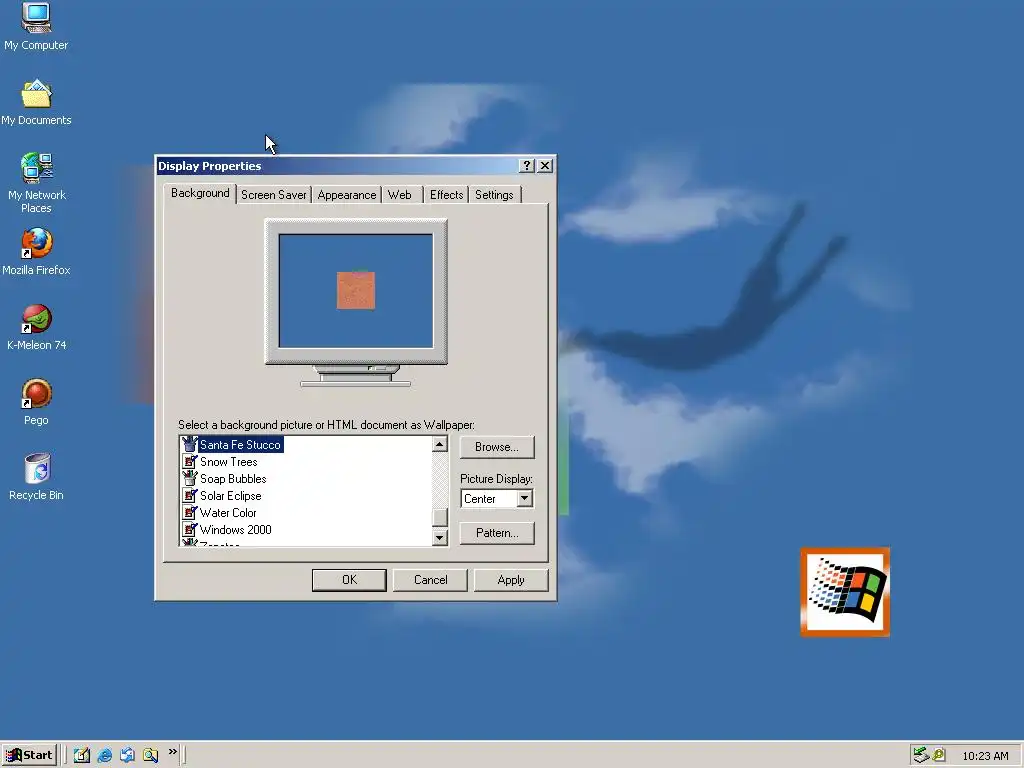1024x768 pixels.
Task: Click the wallpaper list scroll up arrow
Action: pyautogui.click(x=440, y=445)
